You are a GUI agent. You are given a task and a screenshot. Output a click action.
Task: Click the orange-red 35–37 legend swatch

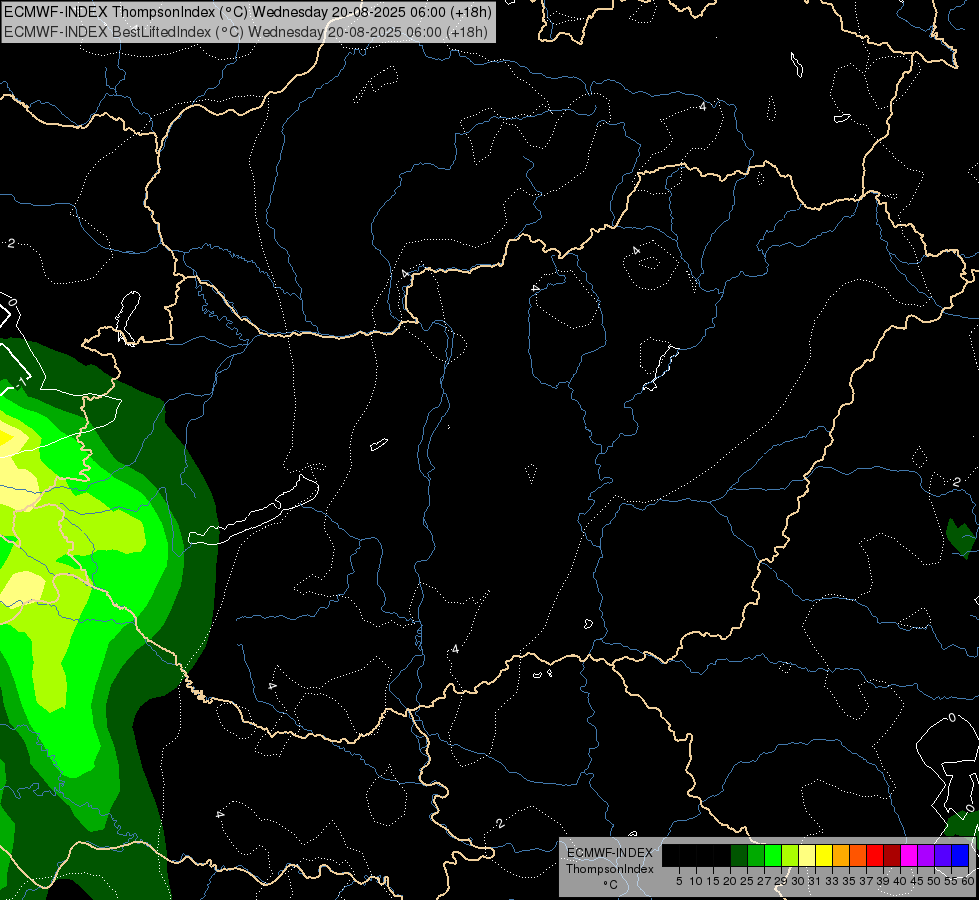(x=858, y=855)
